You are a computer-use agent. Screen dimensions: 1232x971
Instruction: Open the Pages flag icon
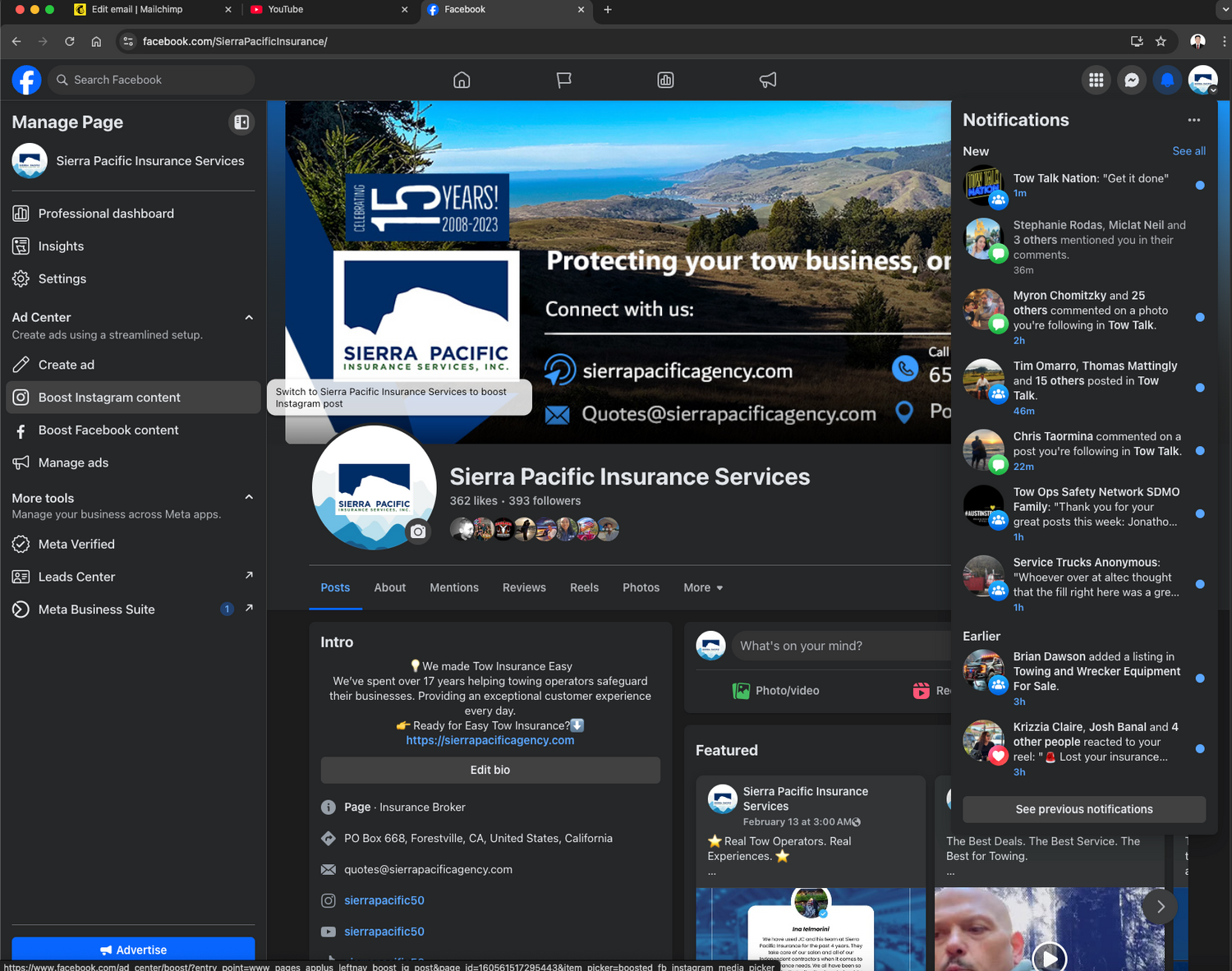pyautogui.click(x=563, y=80)
